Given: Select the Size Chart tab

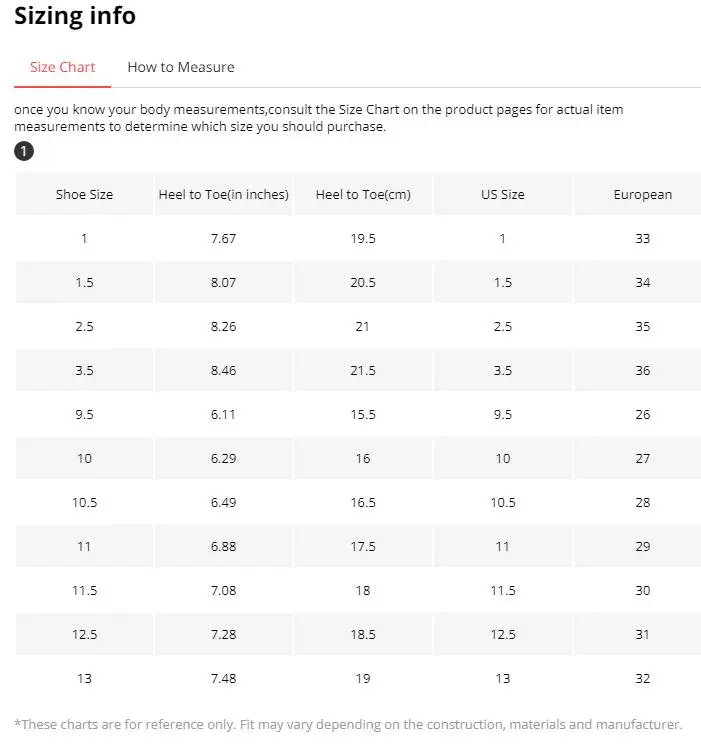Looking at the screenshot, I should [62, 67].
